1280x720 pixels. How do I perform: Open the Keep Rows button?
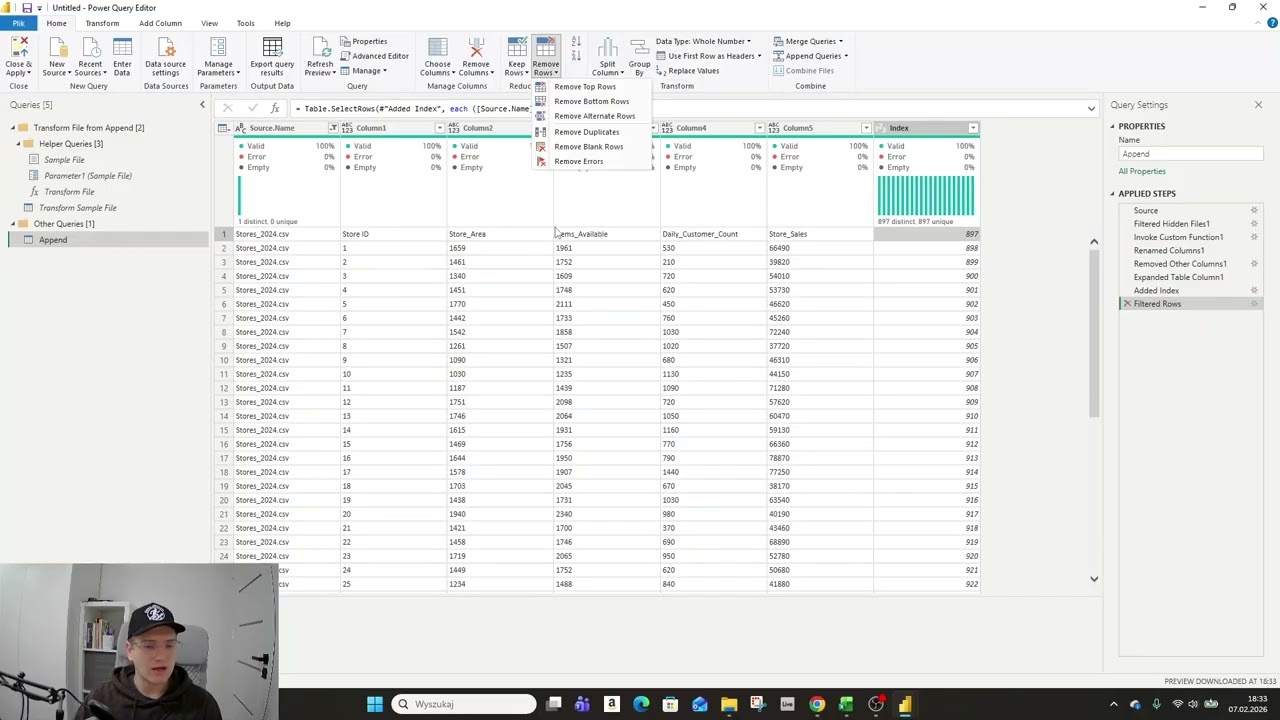(x=516, y=58)
